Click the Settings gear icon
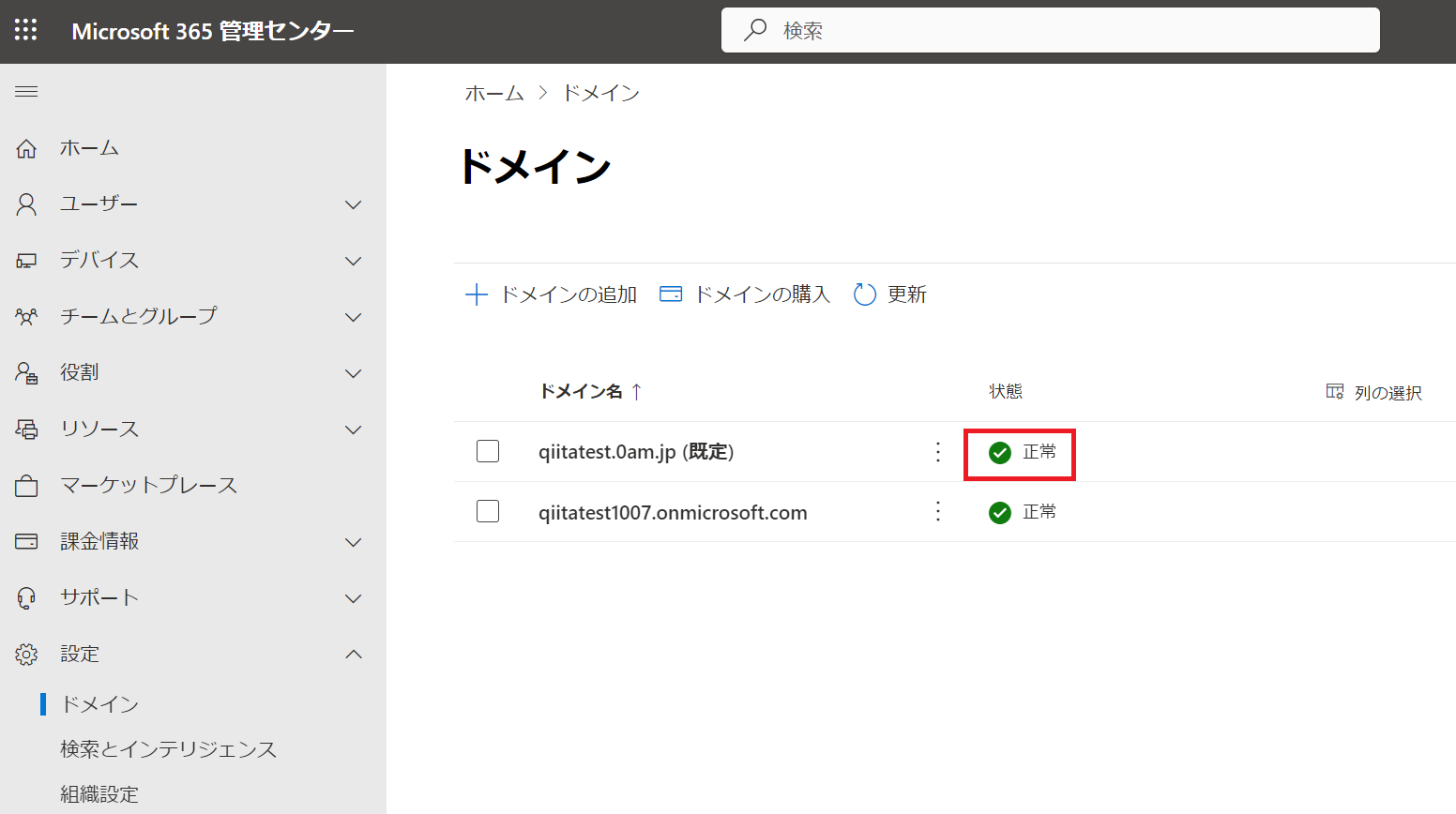Screen dimensions: 1456x814 [x=26, y=655]
